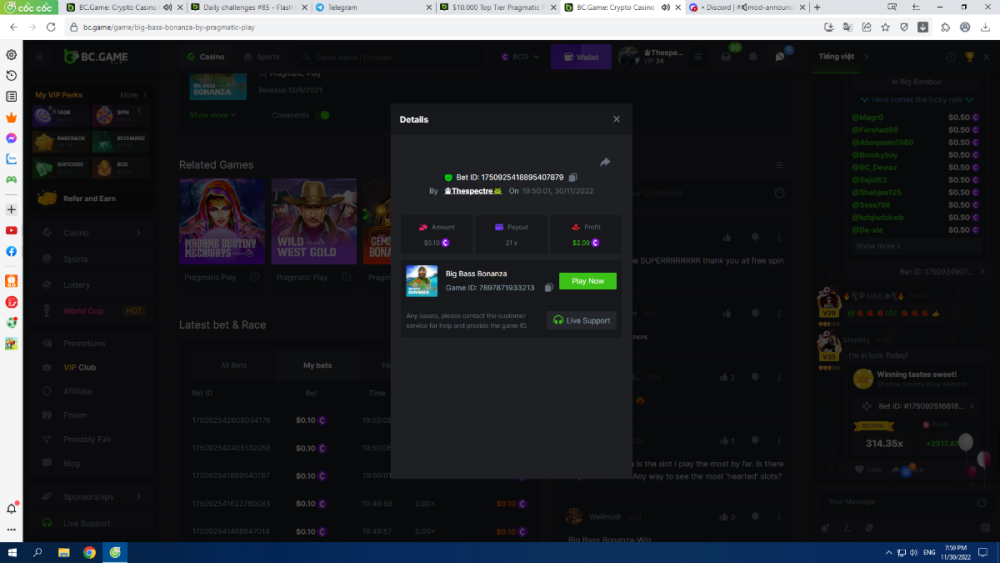
Task: Open Live Support from the dialog
Action: tap(583, 320)
